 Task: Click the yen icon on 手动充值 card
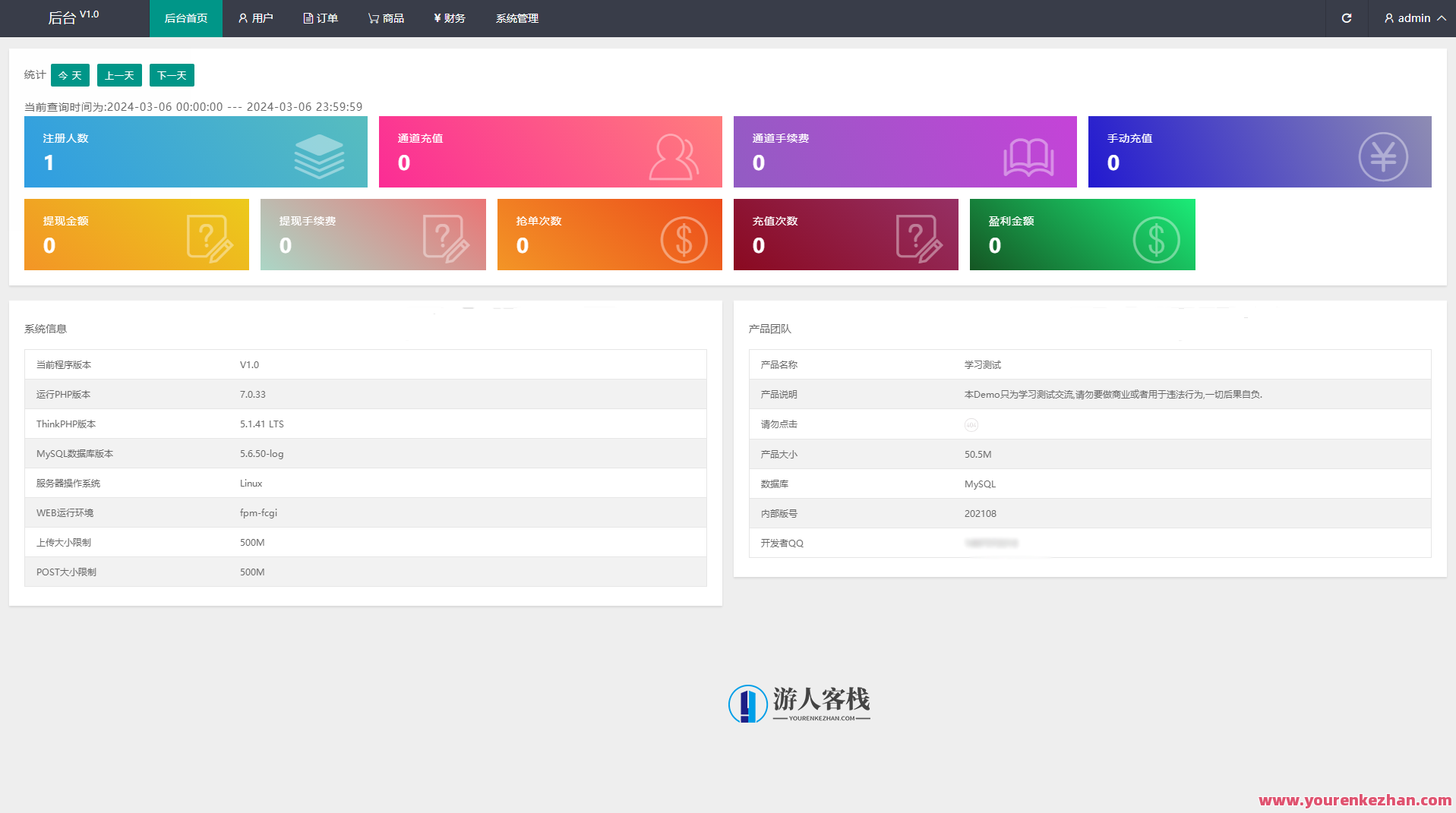1382,157
